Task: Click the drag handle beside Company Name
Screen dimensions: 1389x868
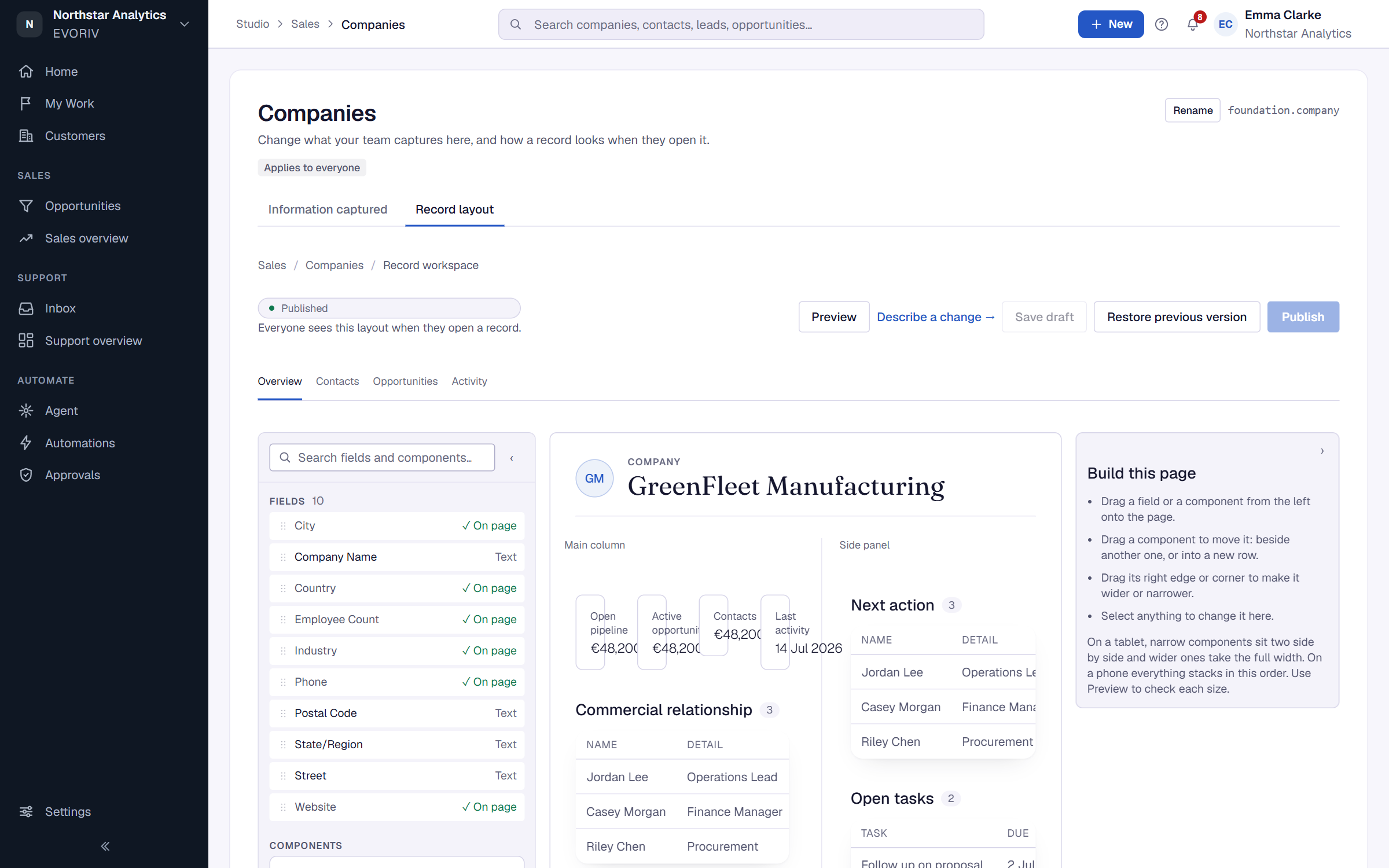Action: tap(283, 557)
